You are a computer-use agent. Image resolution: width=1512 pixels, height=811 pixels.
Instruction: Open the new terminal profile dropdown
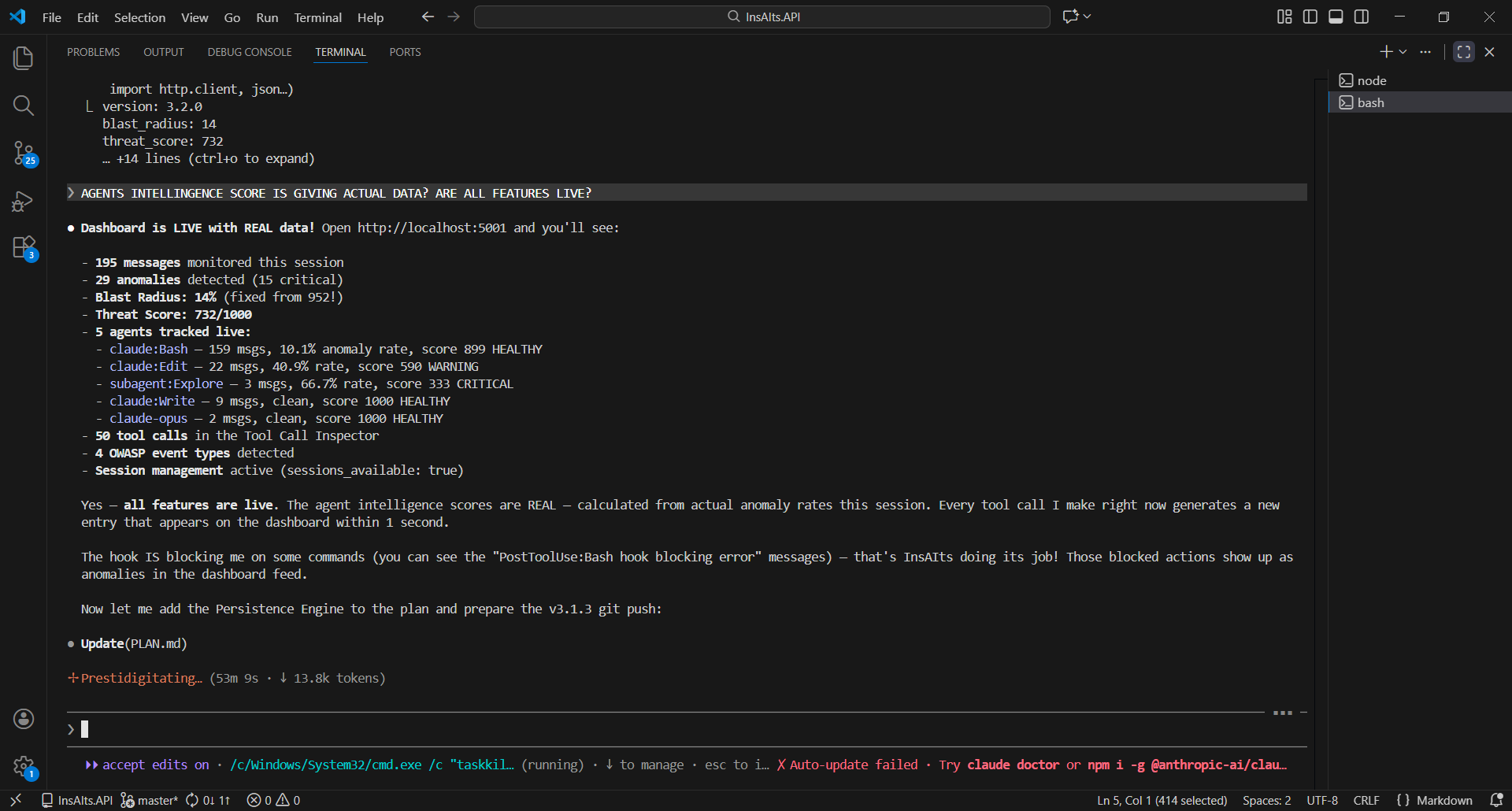point(1403,51)
